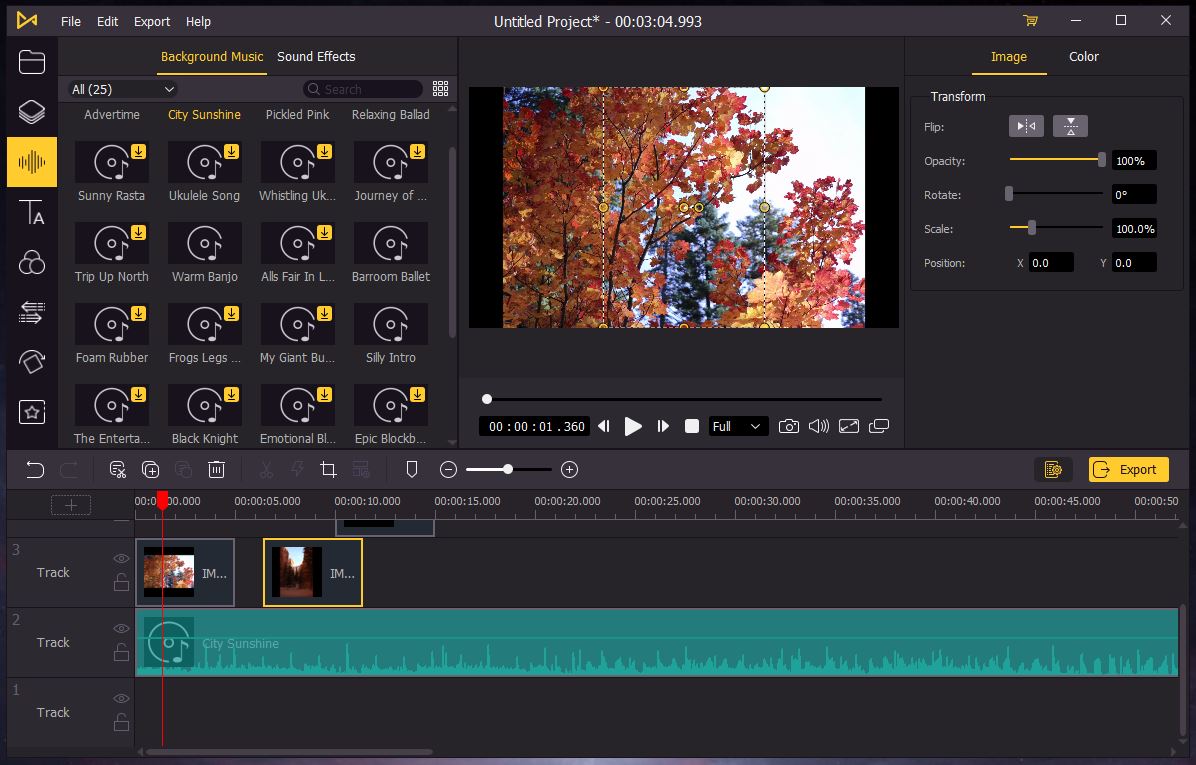1196x765 pixels.
Task: Take a snapshot with camera icon
Action: click(789, 426)
